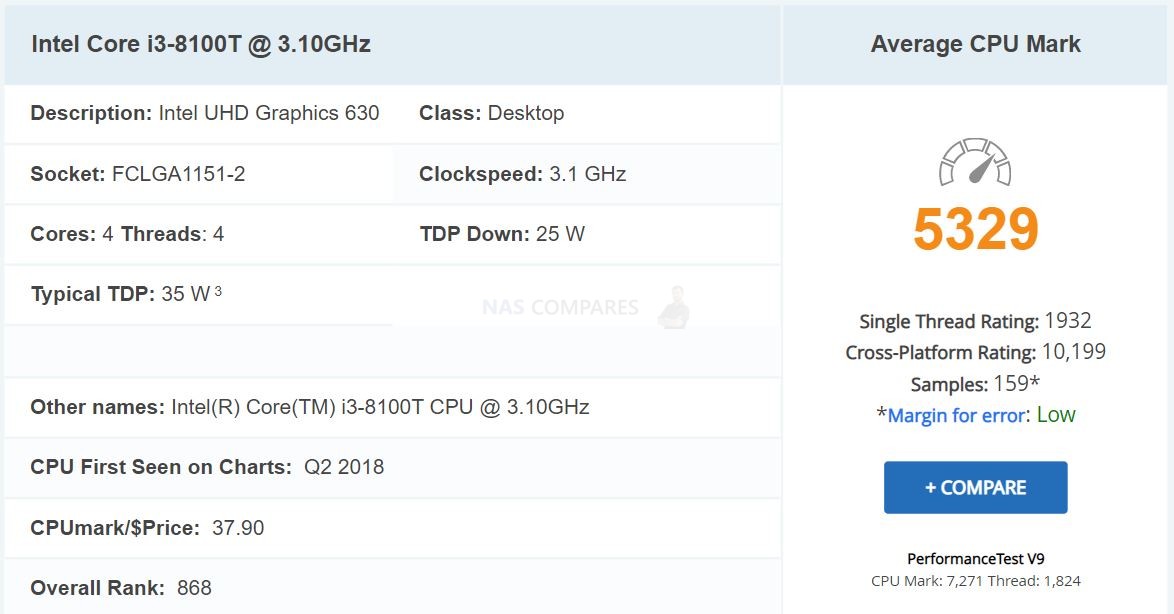The image size is (1174, 614).
Task: Click the speedometer gauge icon
Action: [x=975, y=162]
